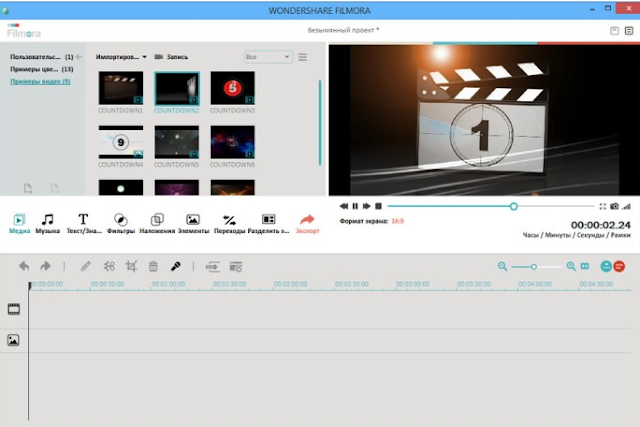The height and width of the screenshot is (427, 640).
Task: Click the fast forward playback button
Action: click(x=367, y=206)
